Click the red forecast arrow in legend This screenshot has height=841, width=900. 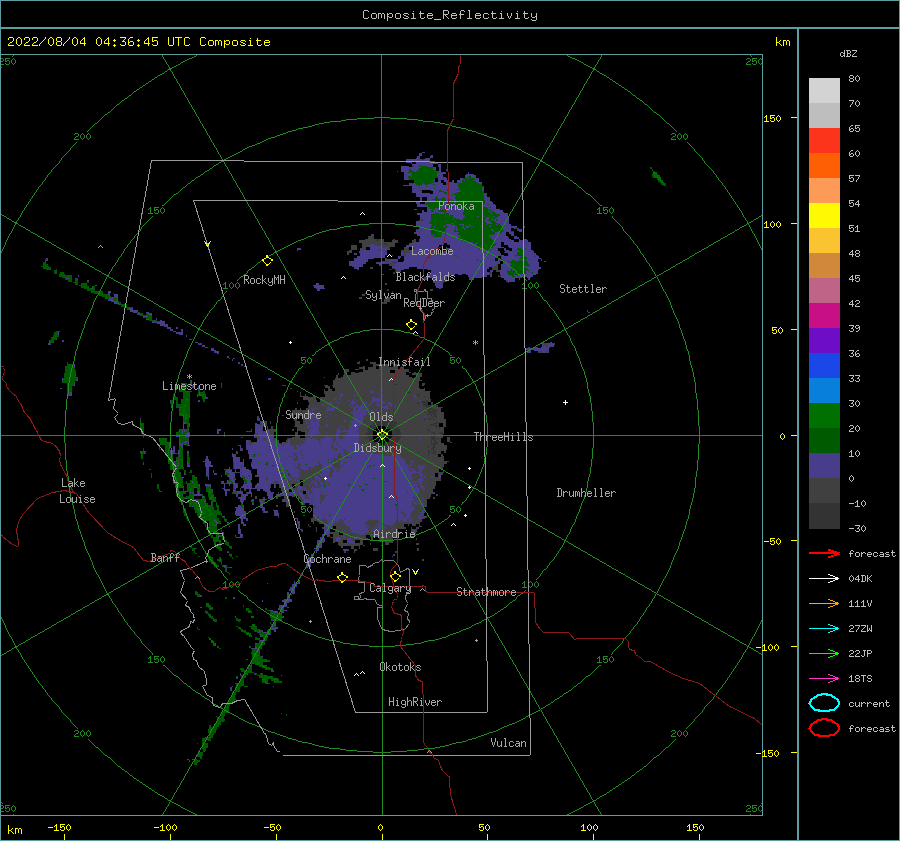(824, 553)
